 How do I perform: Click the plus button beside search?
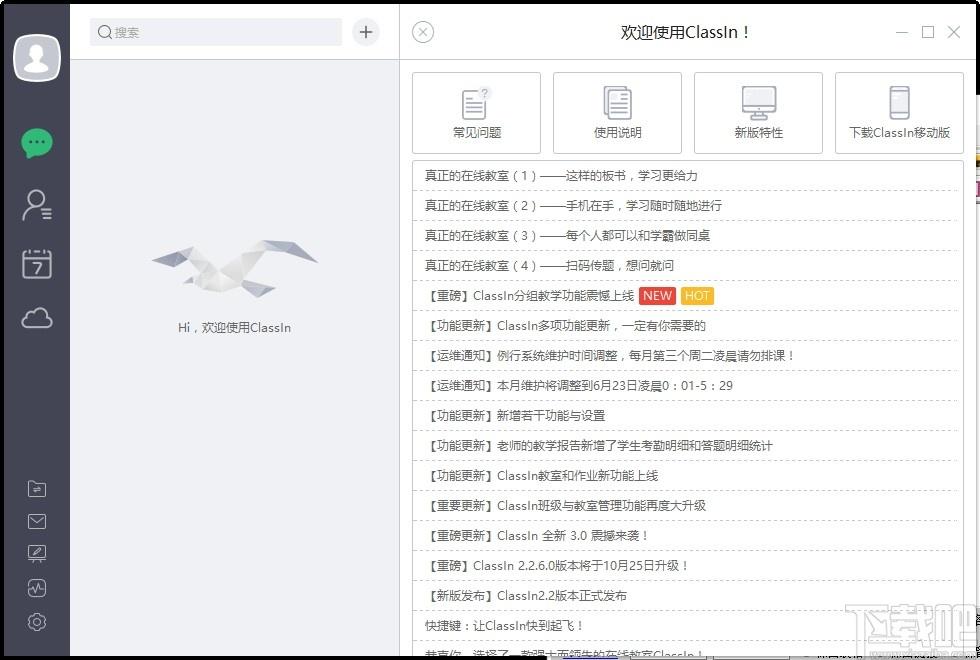(x=366, y=32)
